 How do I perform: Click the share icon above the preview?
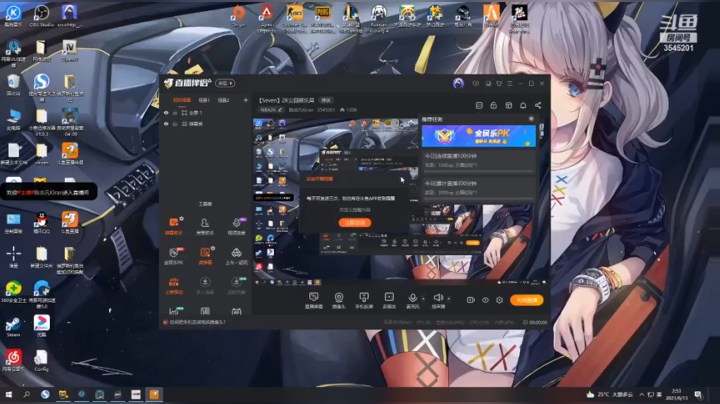(x=538, y=105)
